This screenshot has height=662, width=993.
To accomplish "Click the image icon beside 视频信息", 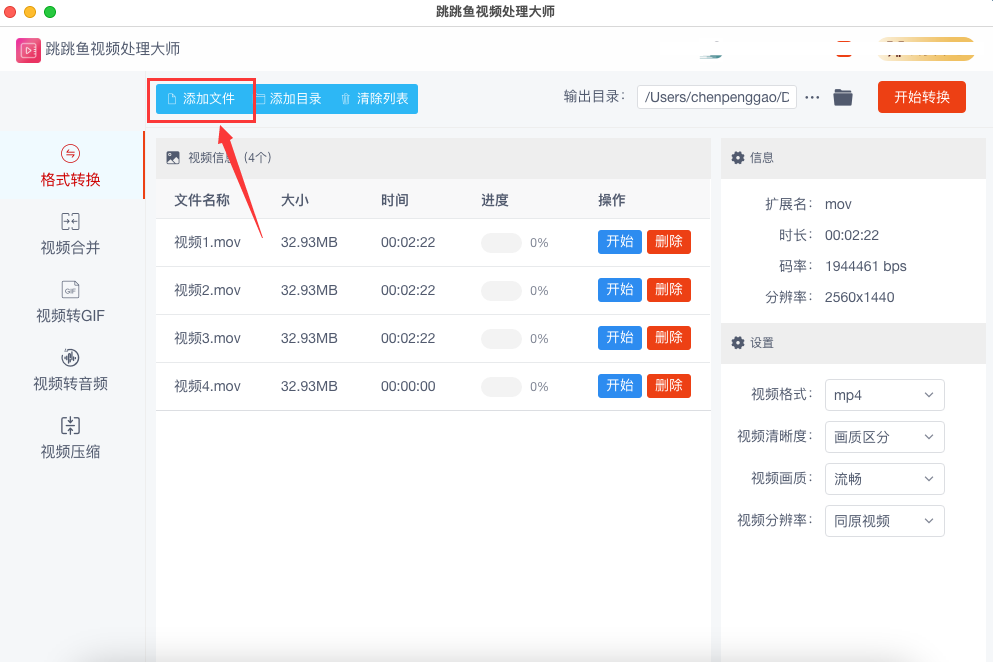I will (x=173, y=158).
